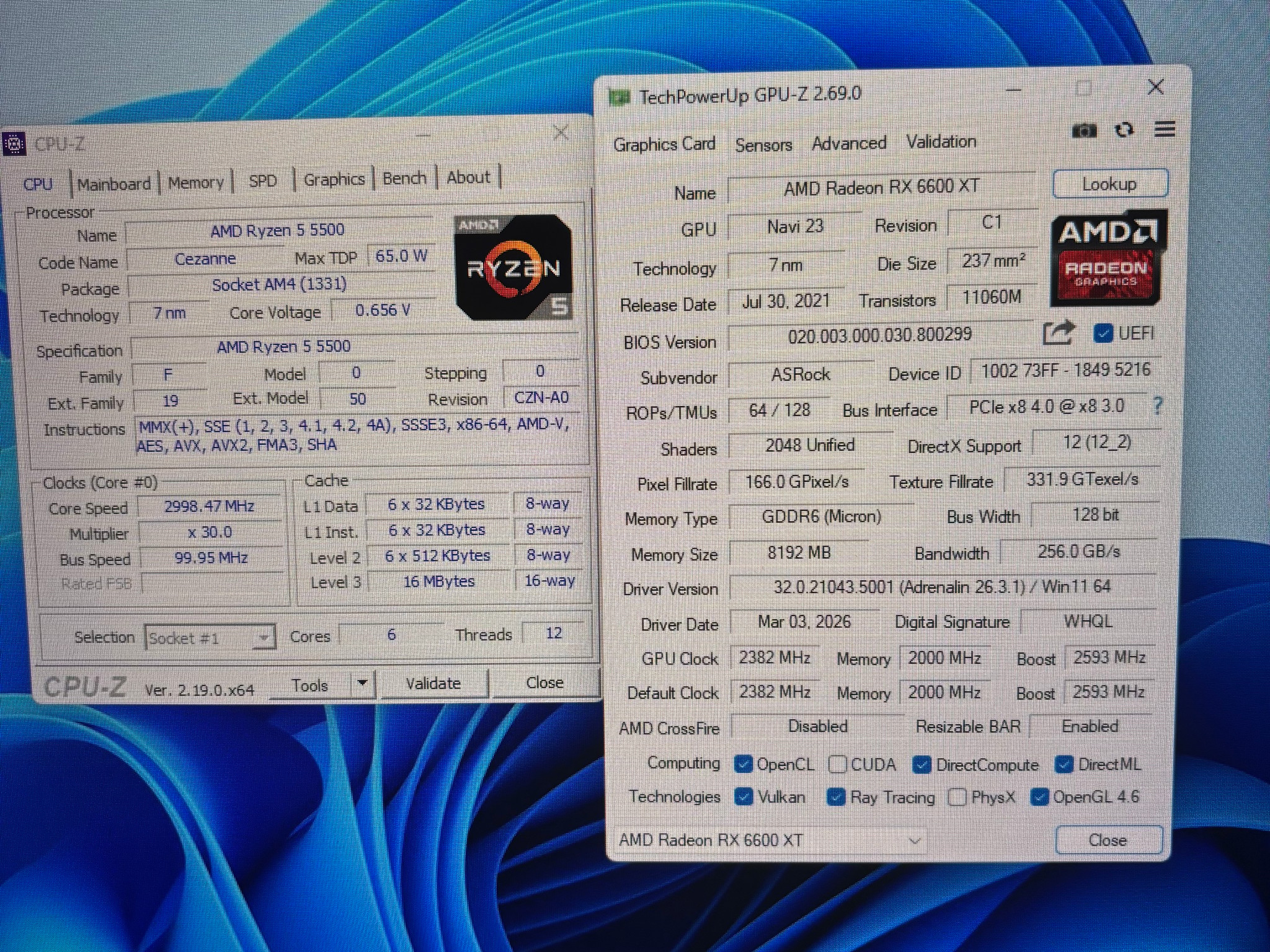Image resolution: width=1270 pixels, height=952 pixels.
Task: Switch to the Mainboard tab in CPU-Z
Action: (x=114, y=184)
